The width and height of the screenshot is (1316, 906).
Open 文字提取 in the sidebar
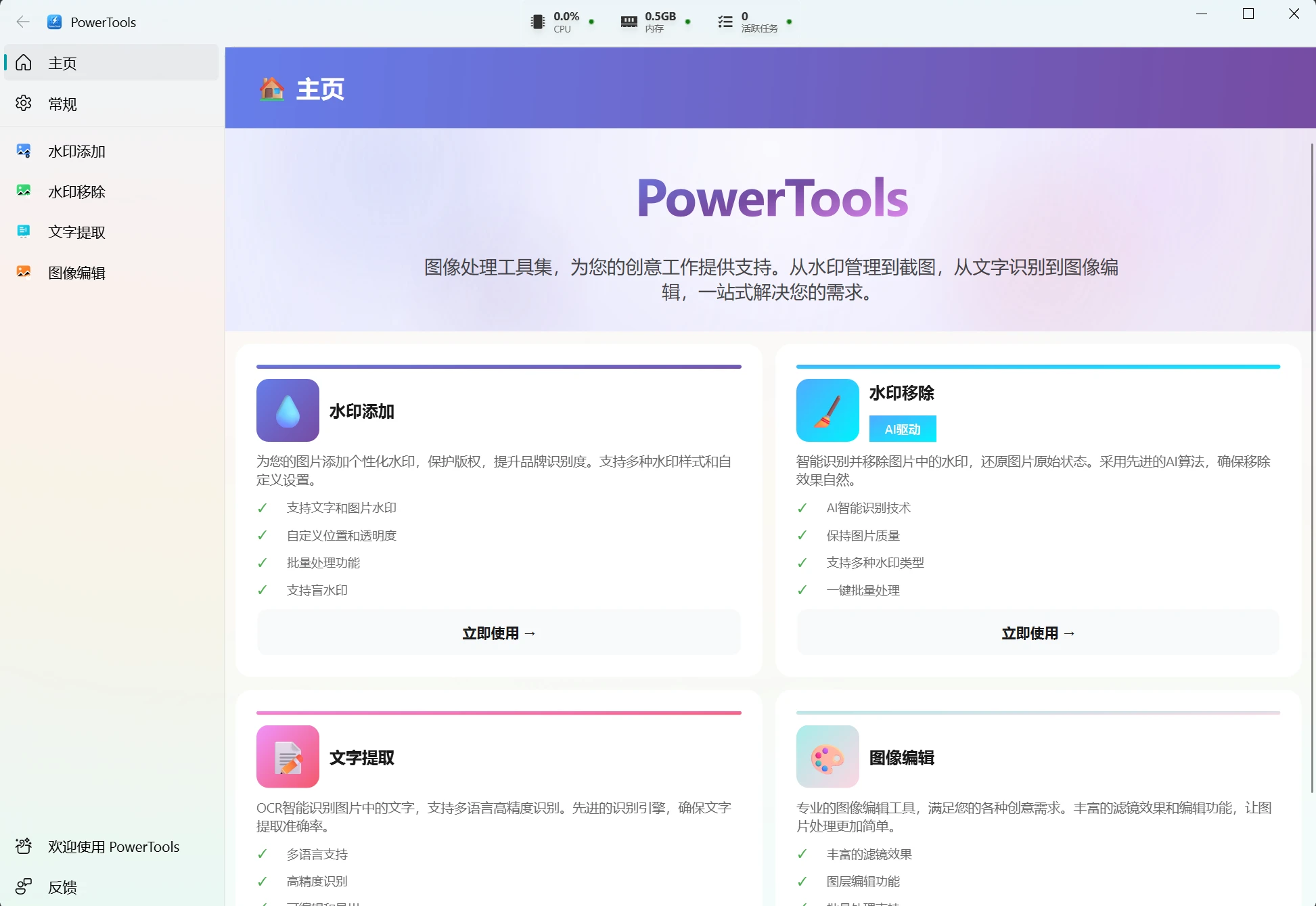click(x=112, y=232)
